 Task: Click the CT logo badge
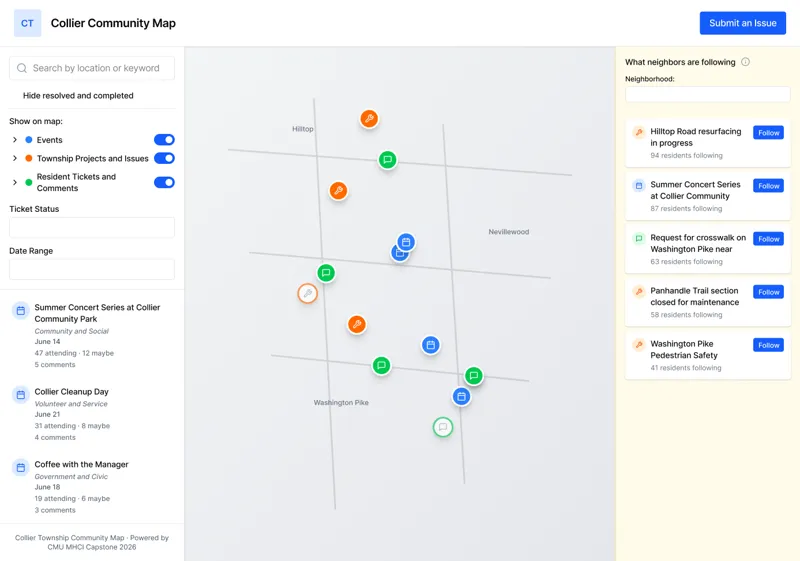(28, 23)
